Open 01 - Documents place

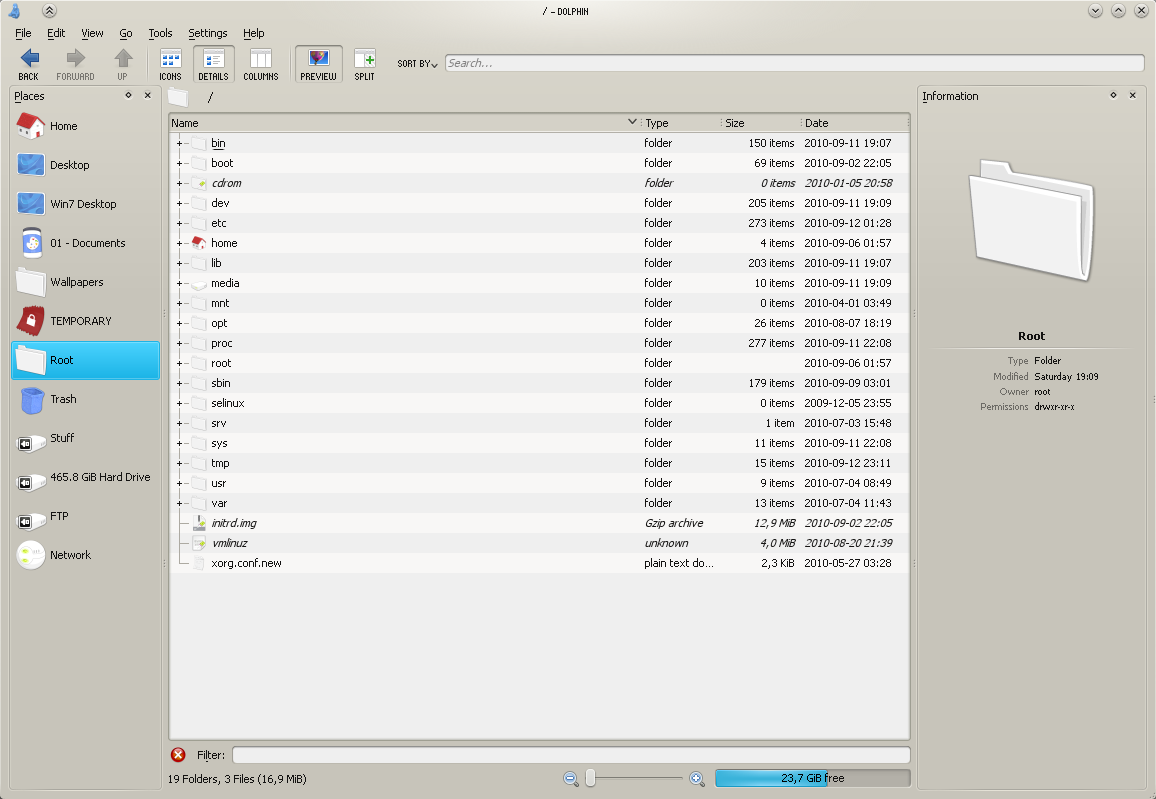click(86, 243)
